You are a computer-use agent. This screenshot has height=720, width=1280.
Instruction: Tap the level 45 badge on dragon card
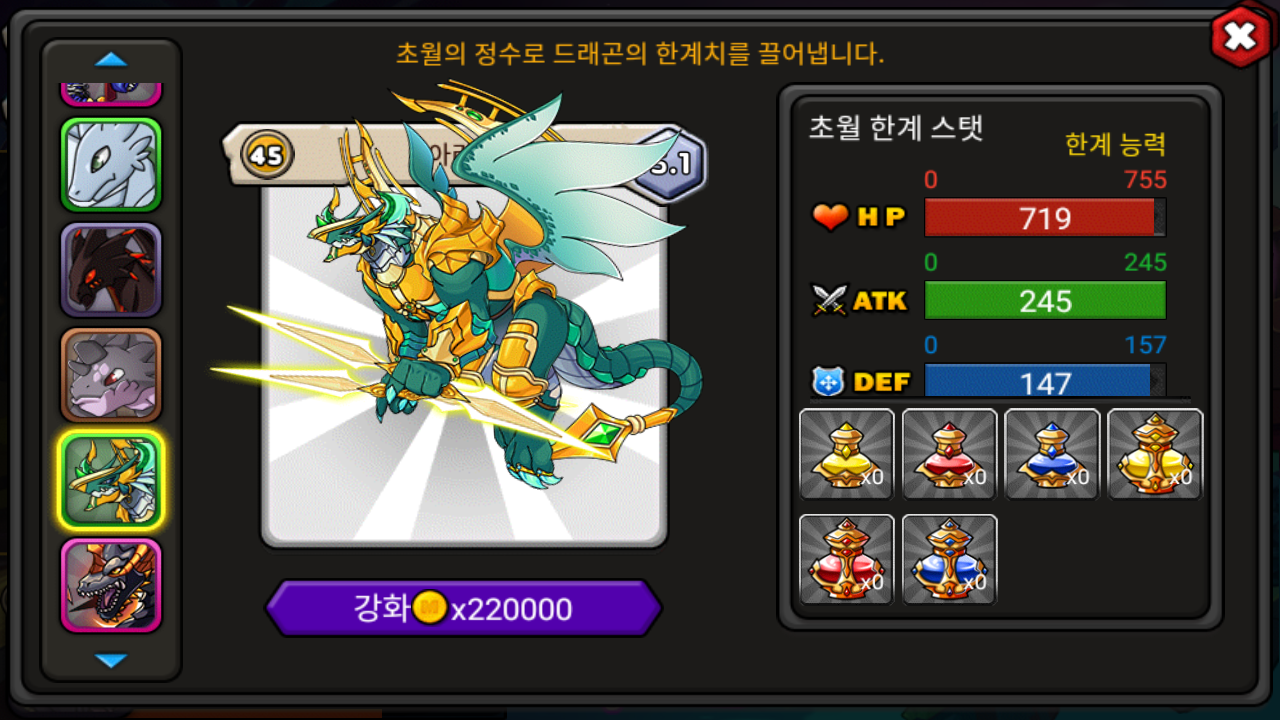pos(266,155)
